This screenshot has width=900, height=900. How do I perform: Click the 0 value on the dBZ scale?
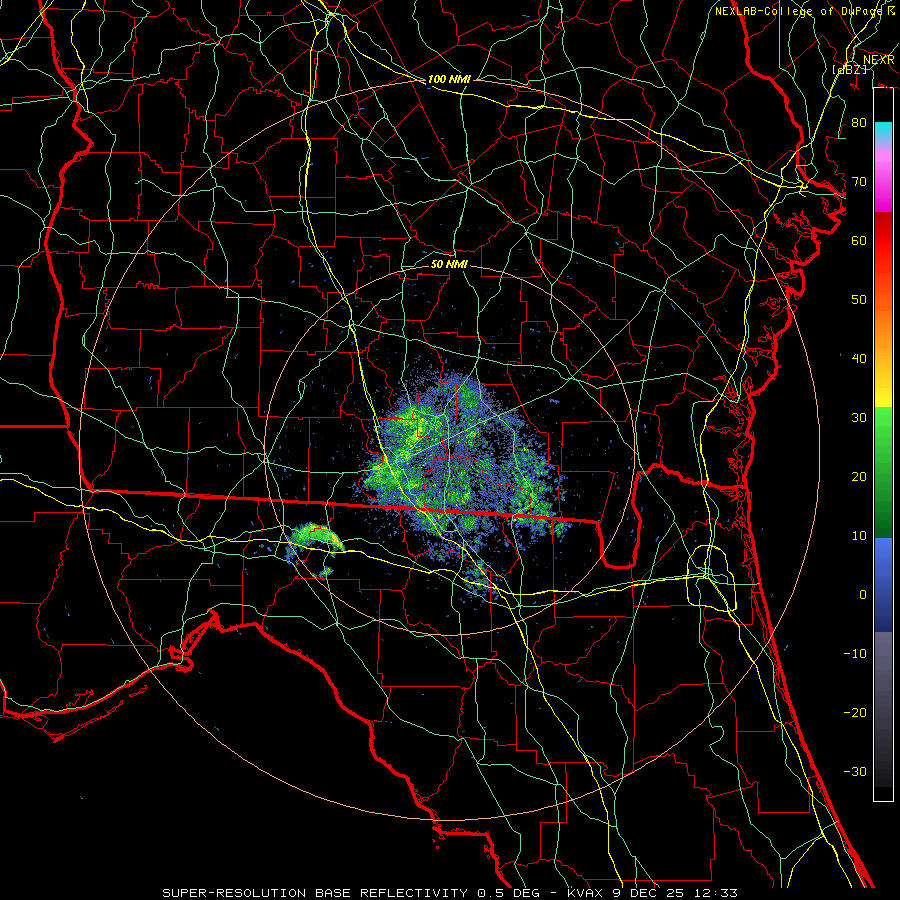pos(863,595)
